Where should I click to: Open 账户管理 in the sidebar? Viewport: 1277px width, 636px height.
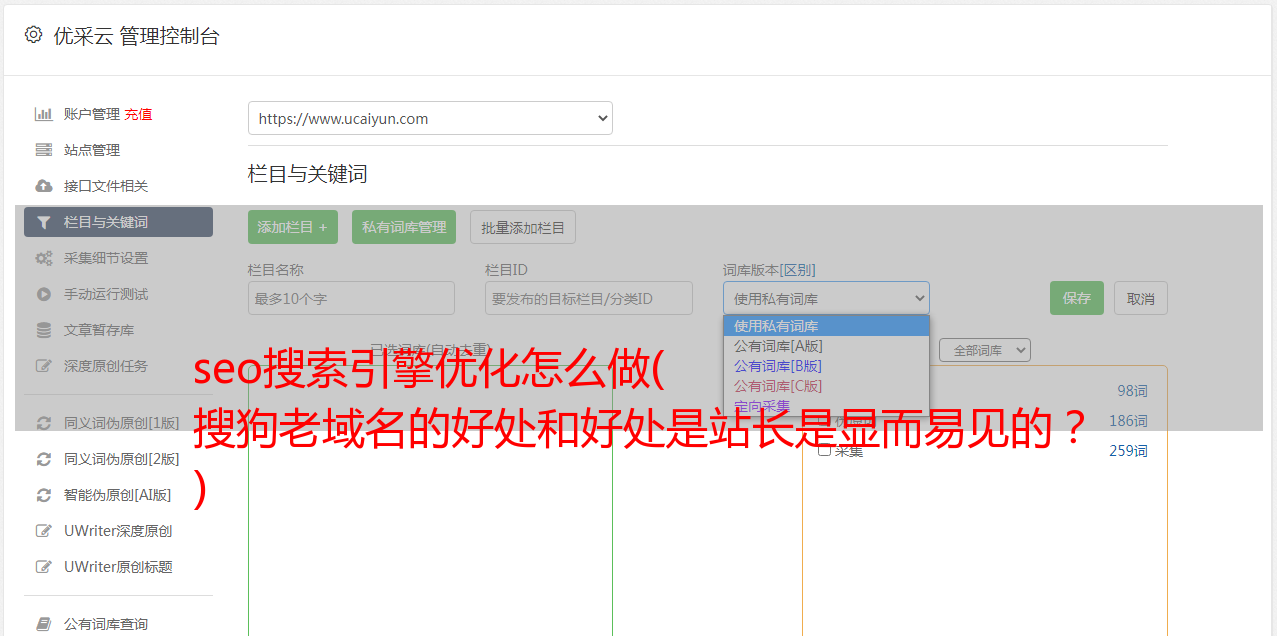click(x=91, y=114)
